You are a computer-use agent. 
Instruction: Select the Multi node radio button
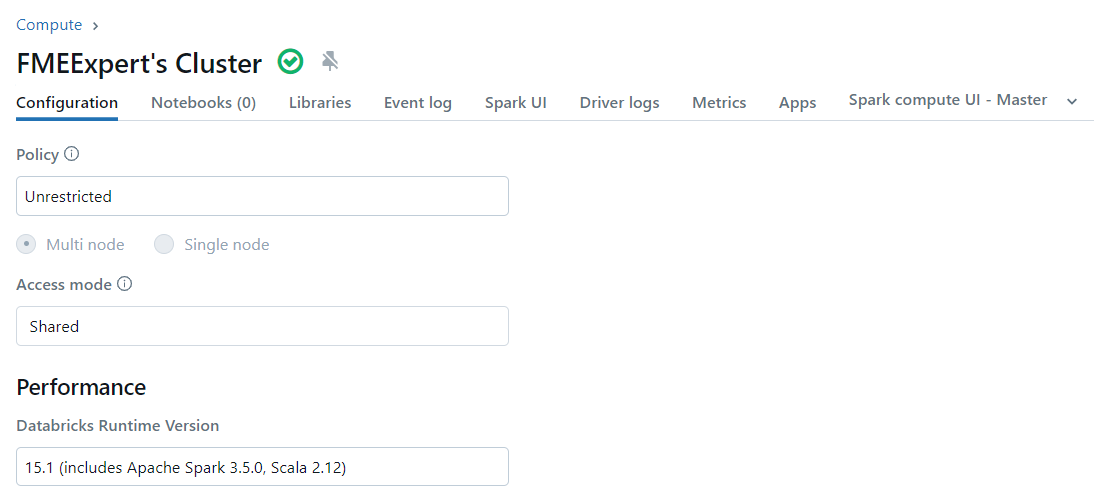point(27,245)
